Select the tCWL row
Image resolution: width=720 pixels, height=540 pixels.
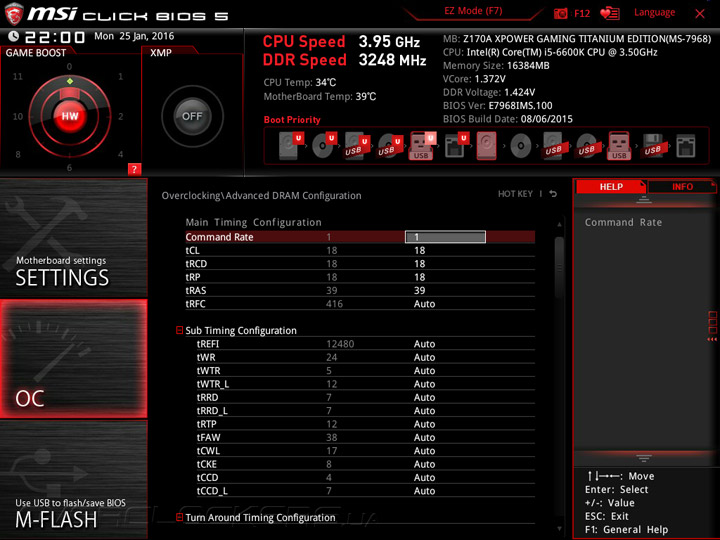tap(366, 450)
